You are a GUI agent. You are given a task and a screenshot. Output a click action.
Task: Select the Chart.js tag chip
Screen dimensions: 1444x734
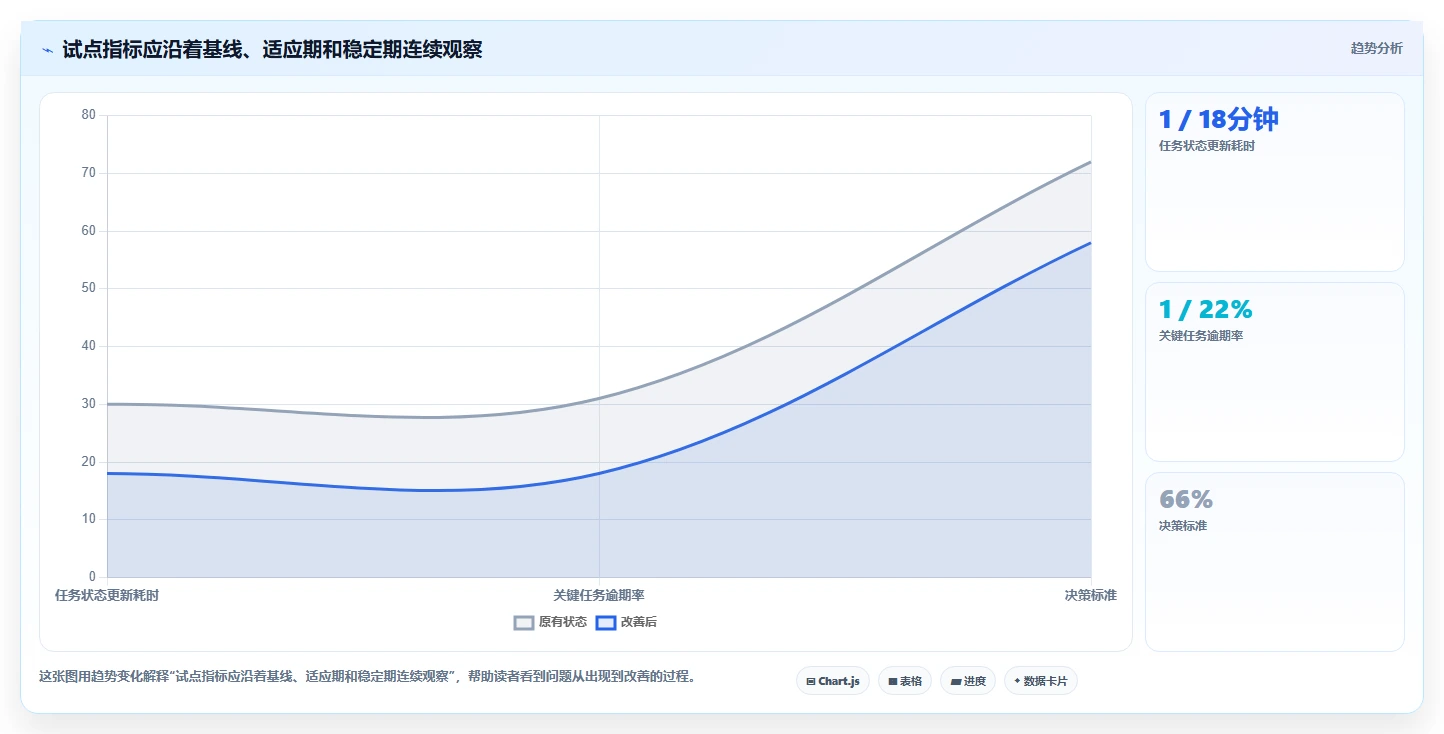click(x=833, y=681)
